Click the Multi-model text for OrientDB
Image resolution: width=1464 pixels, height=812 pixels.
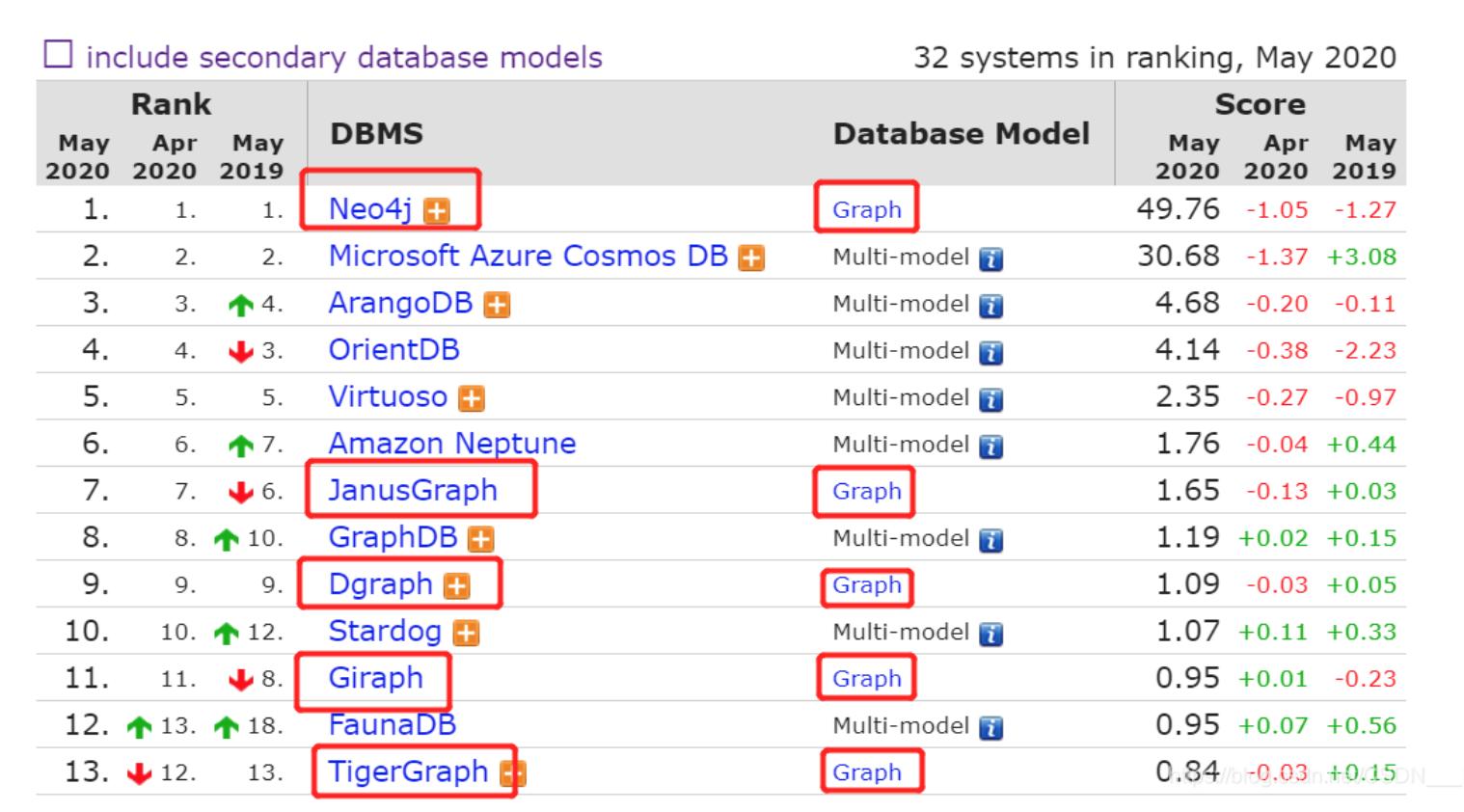(901, 350)
